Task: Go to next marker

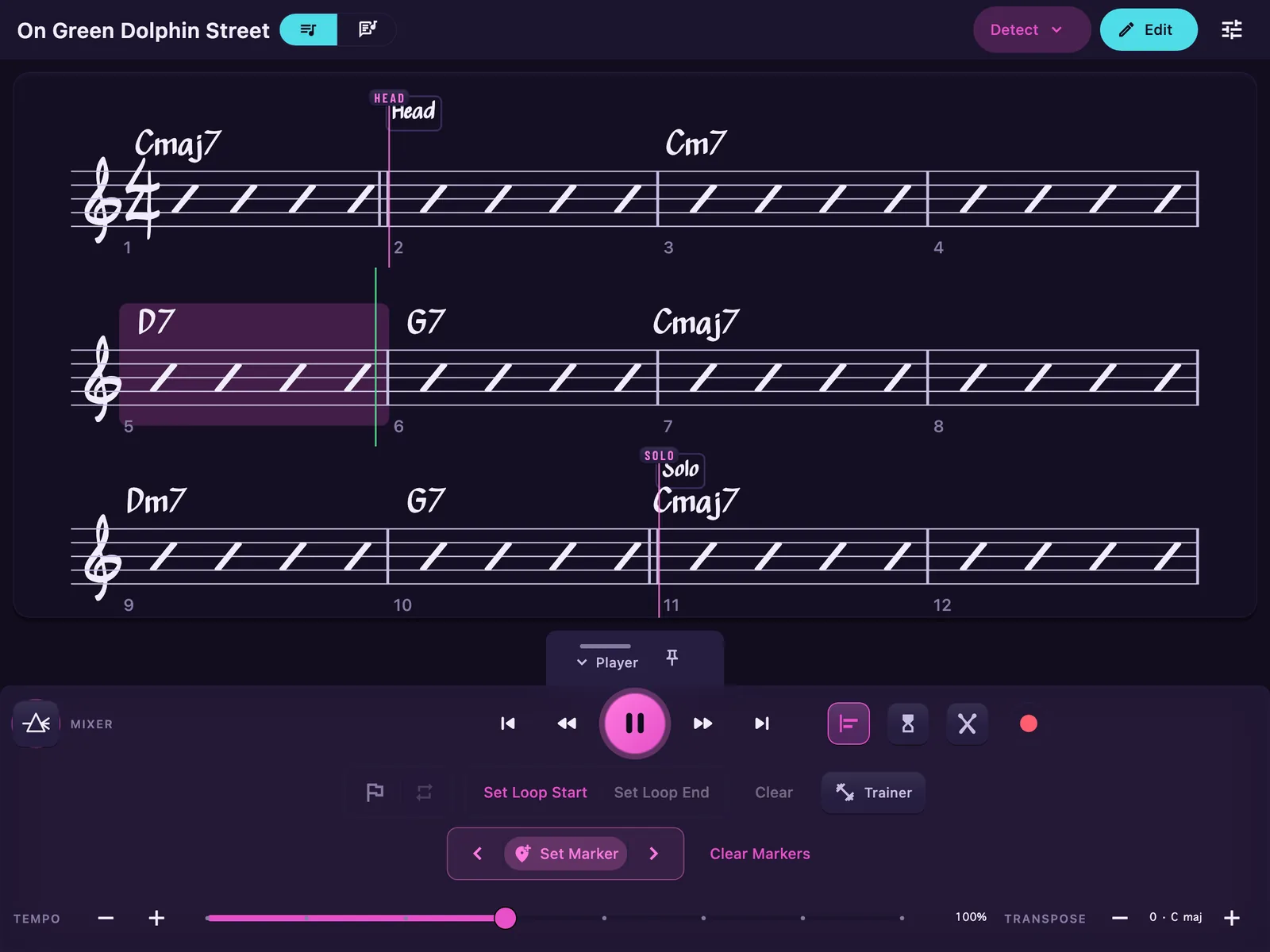Action: click(654, 854)
